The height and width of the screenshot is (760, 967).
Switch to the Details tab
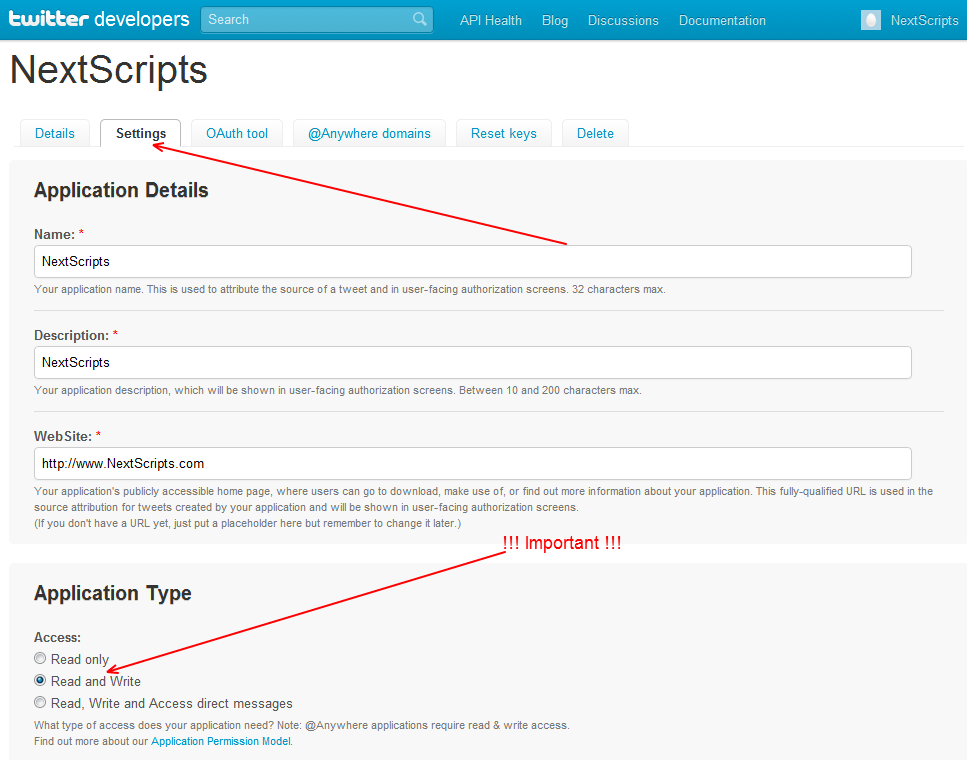coord(55,133)
